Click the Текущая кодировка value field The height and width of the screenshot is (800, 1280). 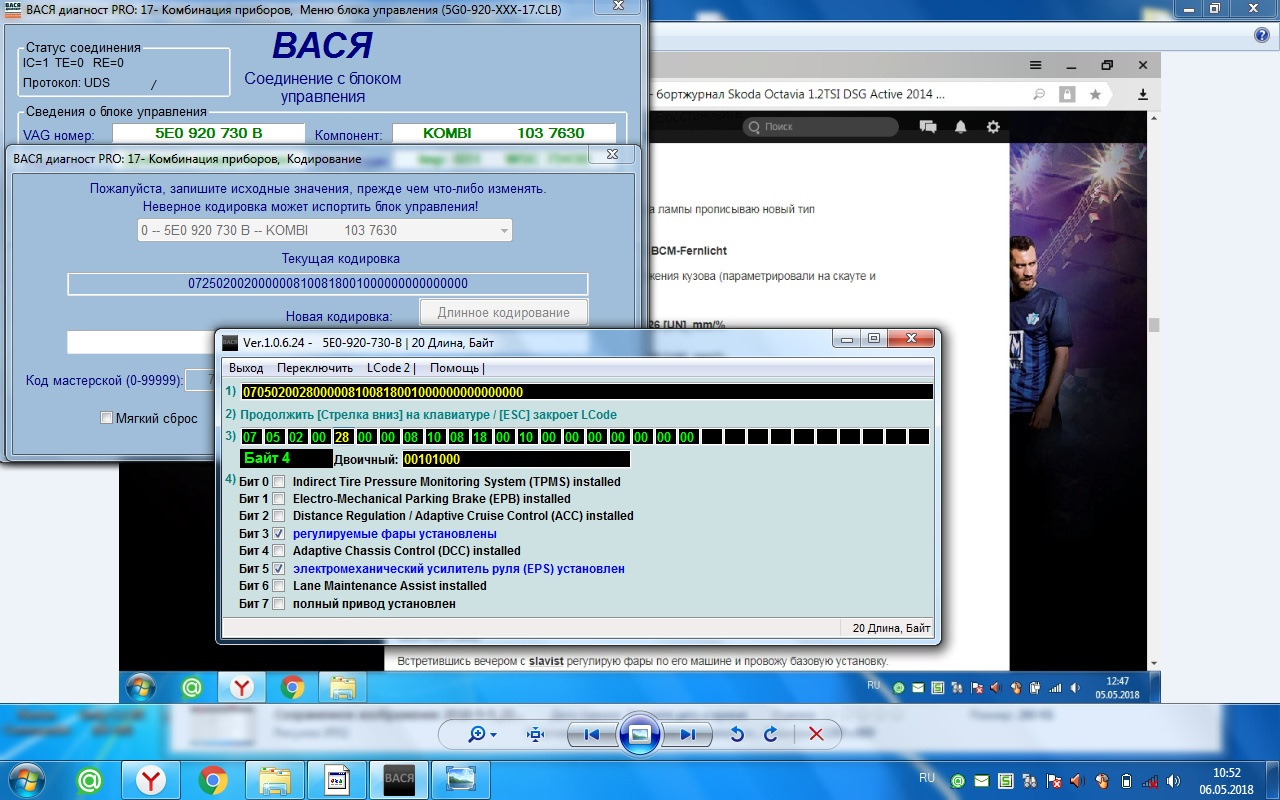coord(328,284)
